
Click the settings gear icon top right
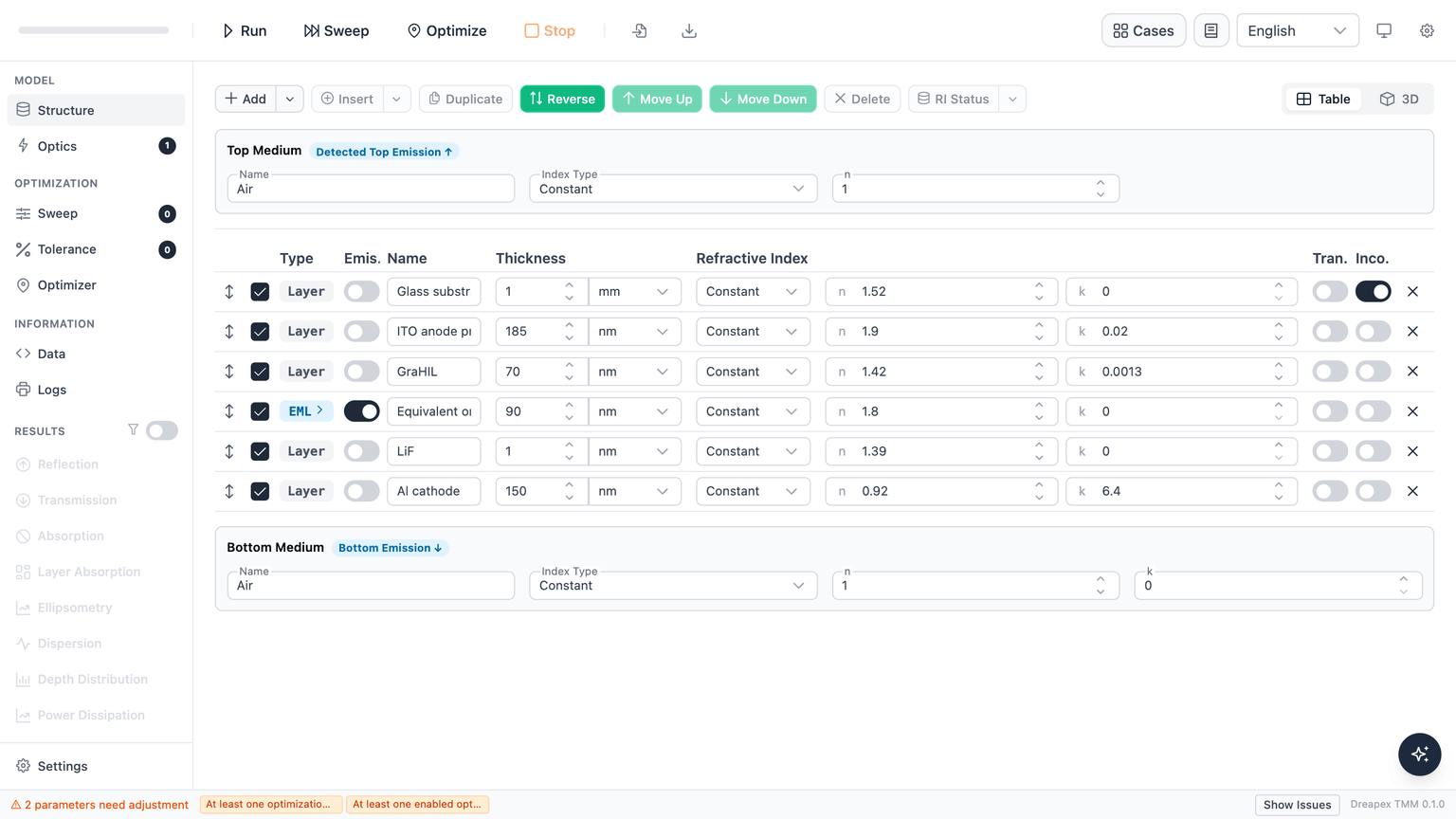coord(1427,31)
